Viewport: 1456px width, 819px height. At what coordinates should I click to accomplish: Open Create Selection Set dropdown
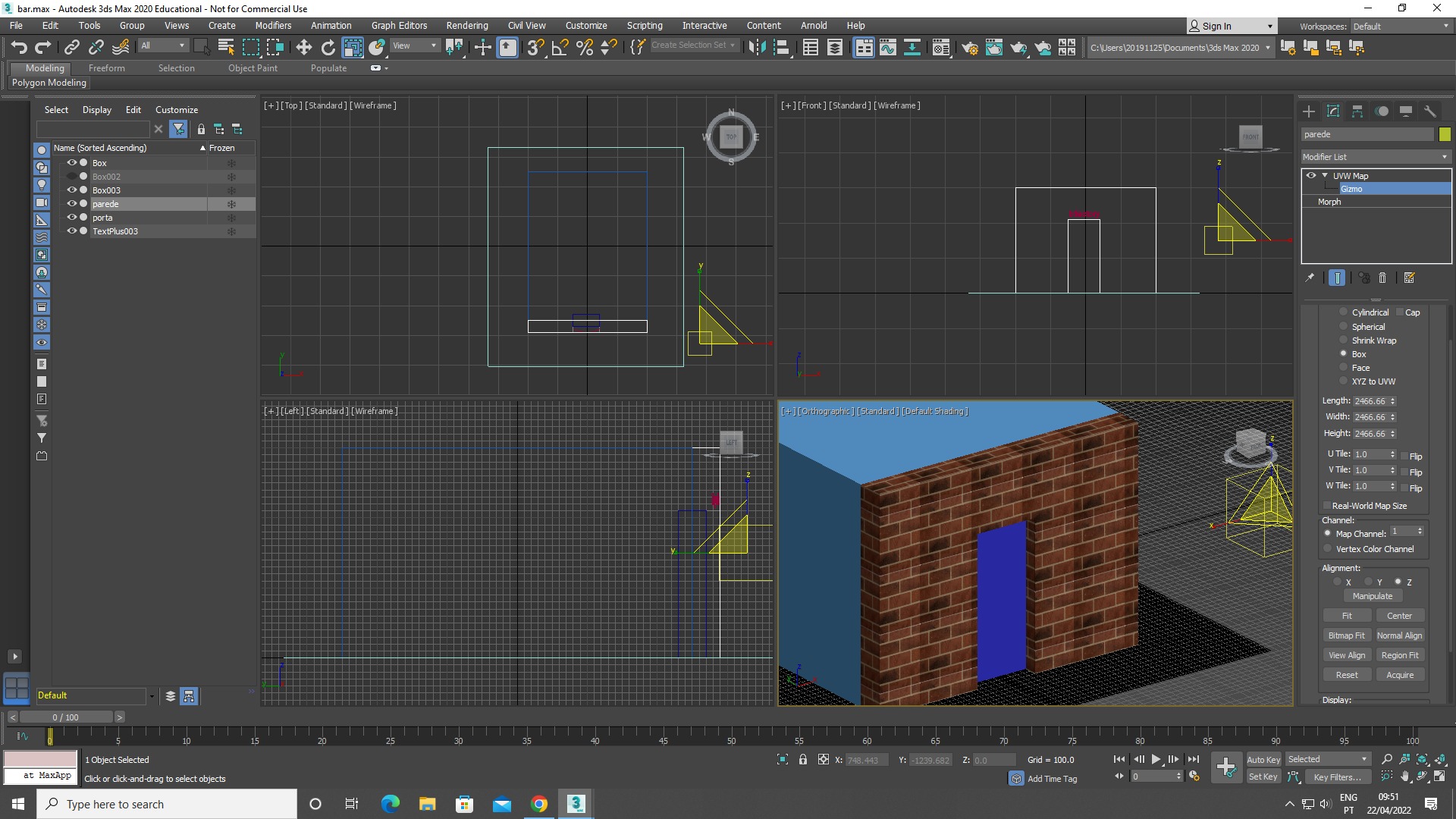tap(694, 46)
